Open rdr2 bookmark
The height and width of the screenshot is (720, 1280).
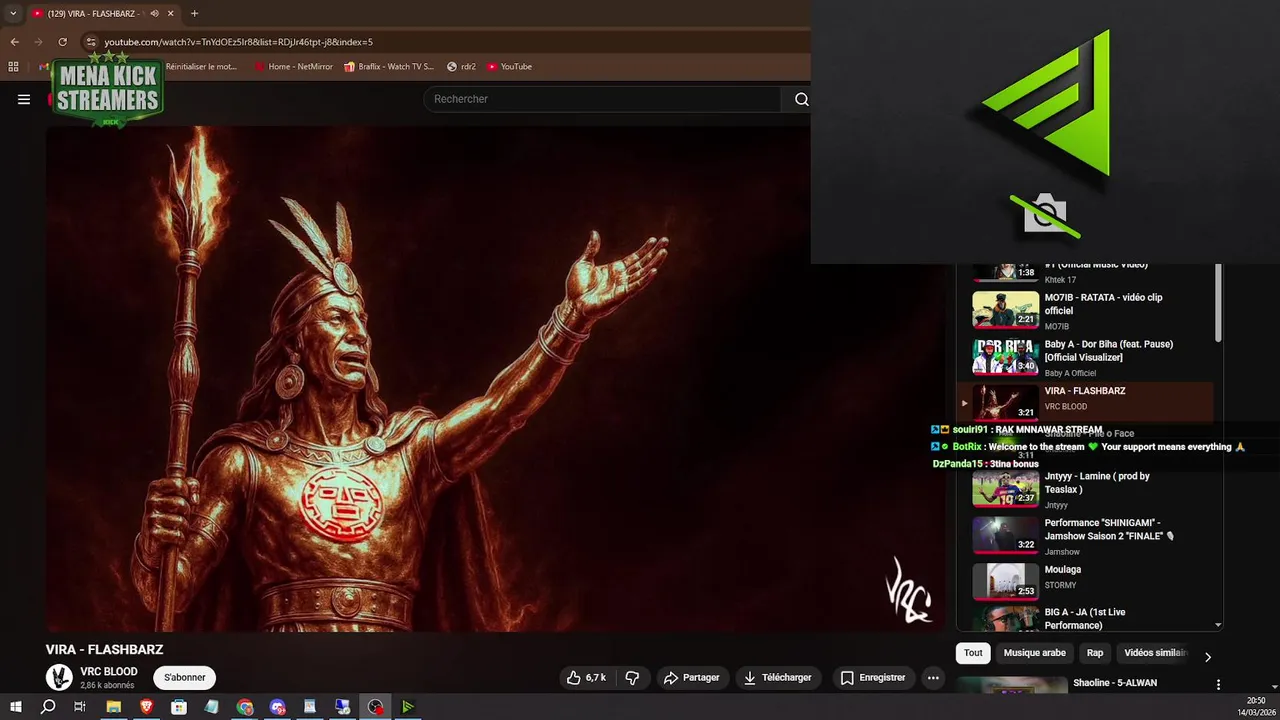[461, 67]
